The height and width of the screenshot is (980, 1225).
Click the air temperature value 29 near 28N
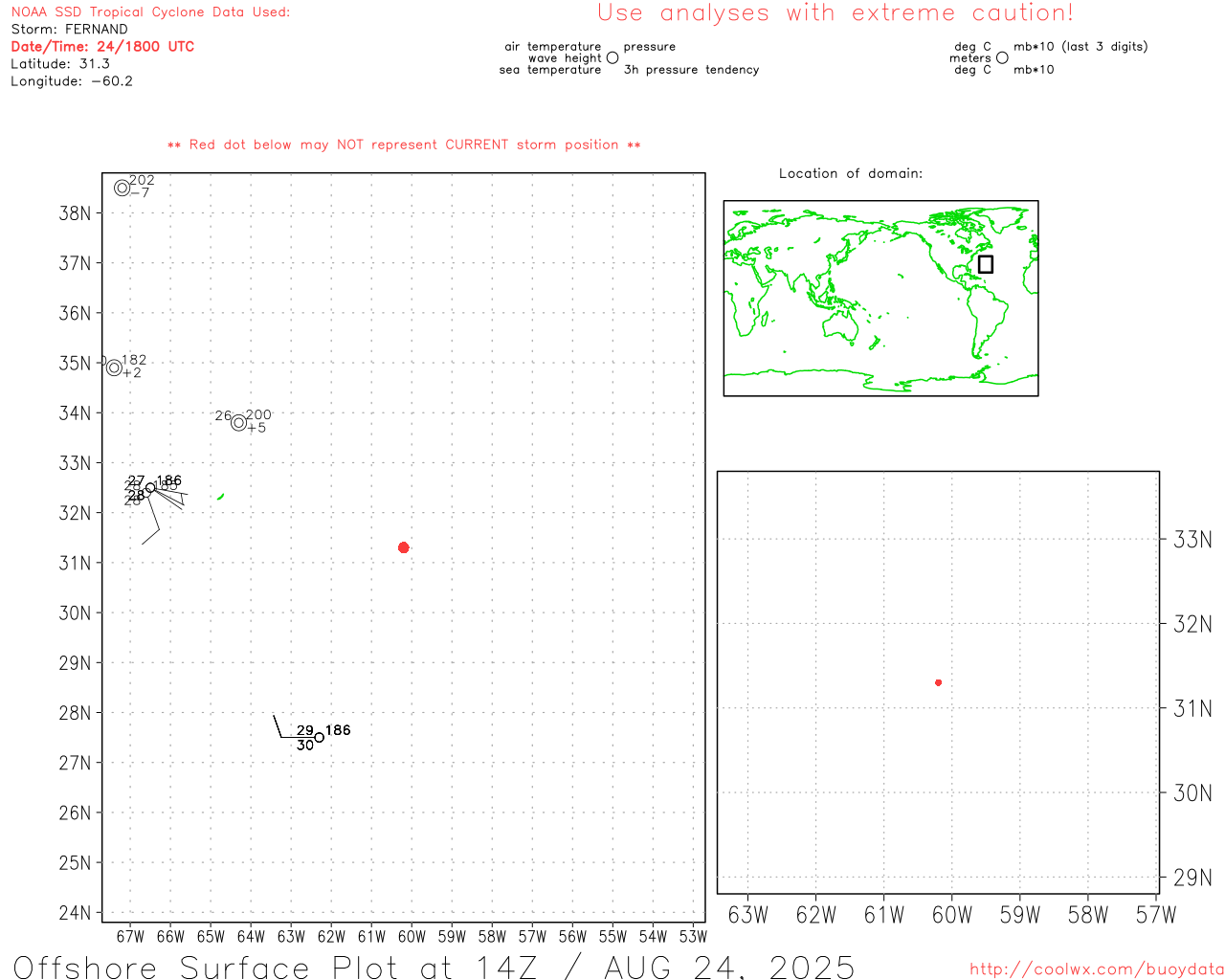[x=305, y=730]
